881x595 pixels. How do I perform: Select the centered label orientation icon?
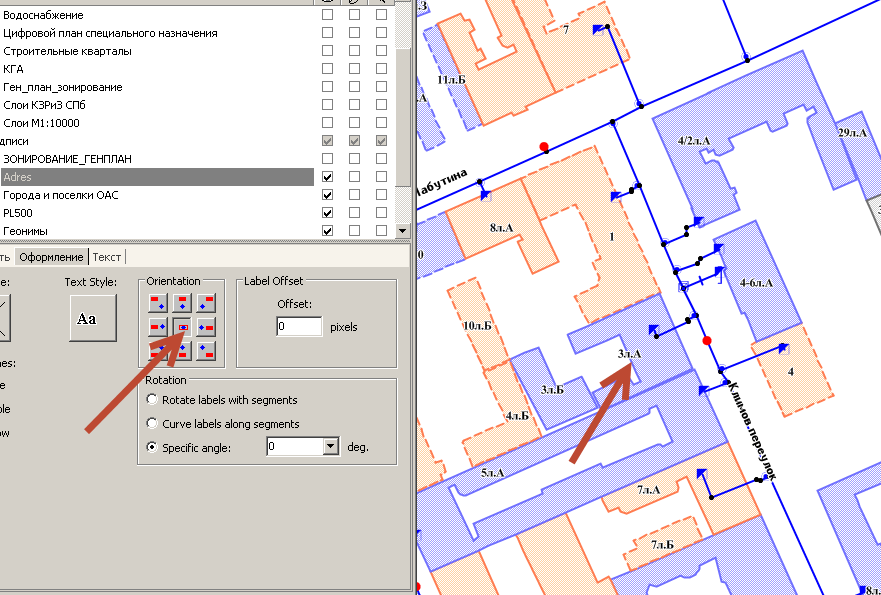point(182,327)
